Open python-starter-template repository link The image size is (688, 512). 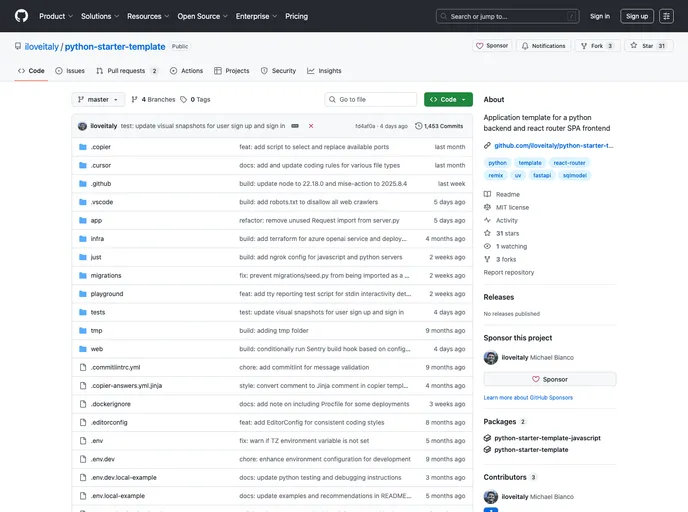115,47
